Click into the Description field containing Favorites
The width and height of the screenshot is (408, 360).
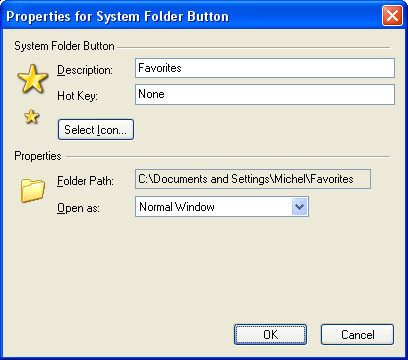[265, 68]
